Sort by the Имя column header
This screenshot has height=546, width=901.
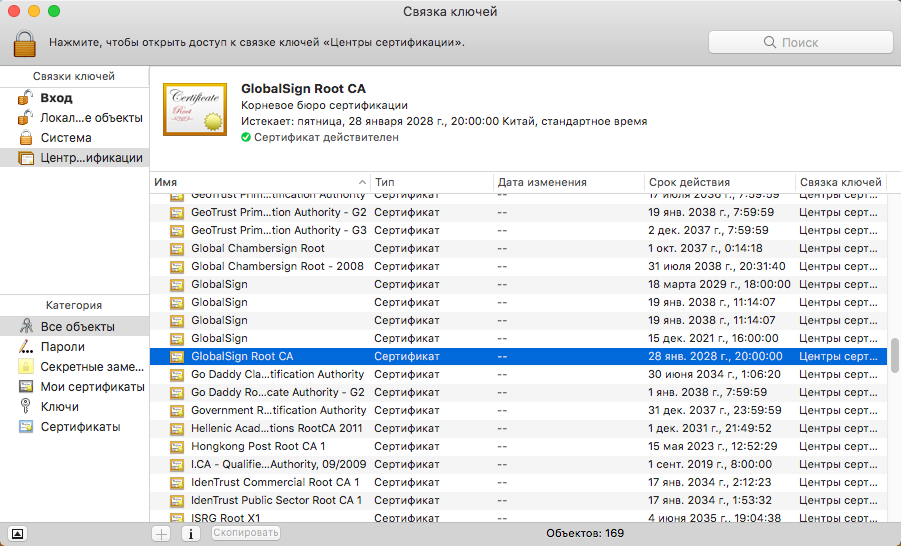(260, 182)
